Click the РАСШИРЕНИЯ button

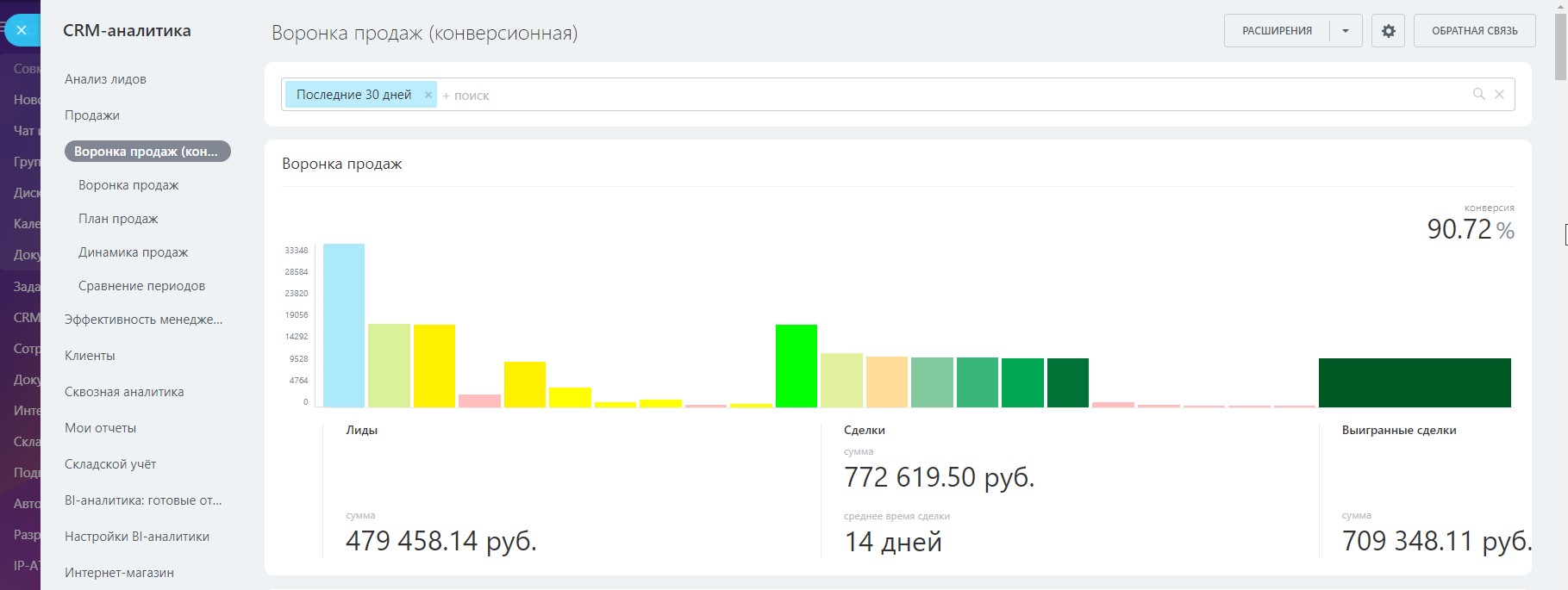pyautogui.click(x=1277, y=31)
